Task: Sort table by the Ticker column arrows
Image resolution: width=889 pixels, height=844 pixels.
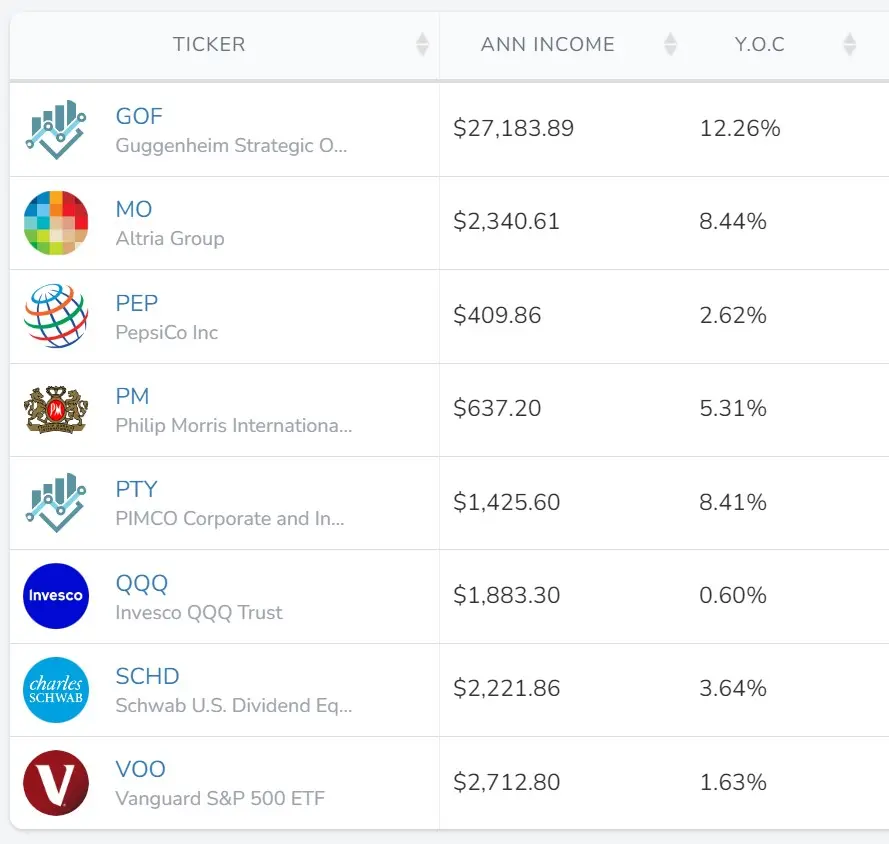Action: point(422,44)
